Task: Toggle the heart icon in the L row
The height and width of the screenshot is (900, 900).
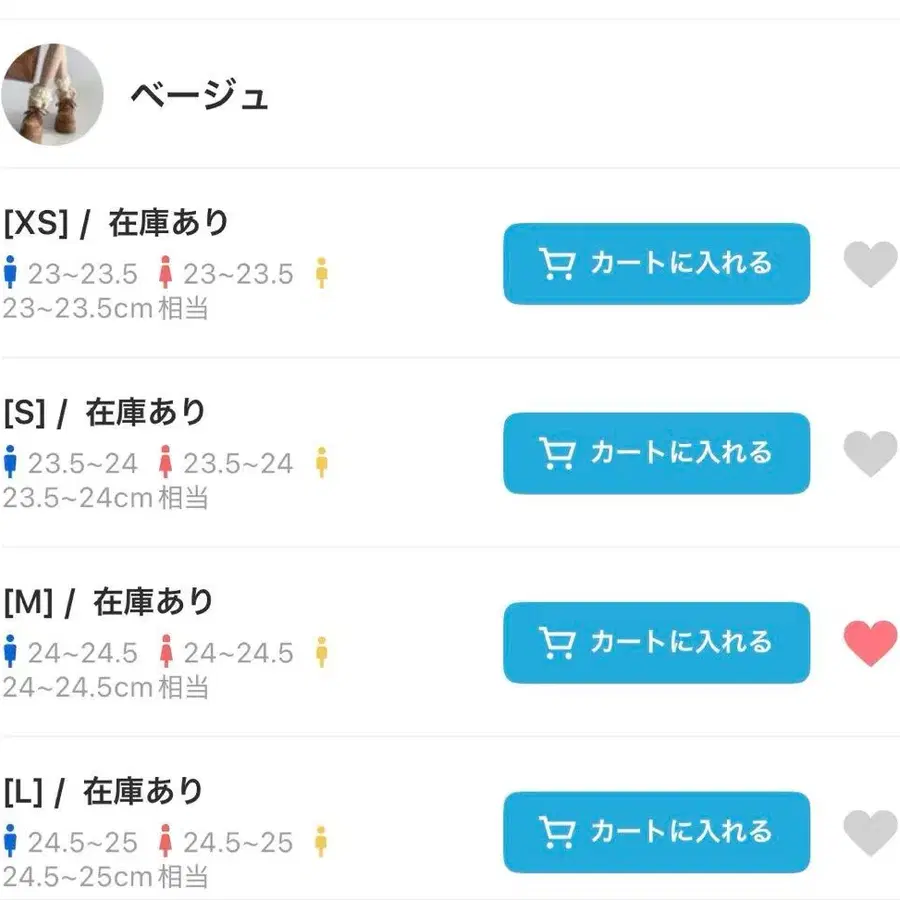Action: click(x=869, y=834)
